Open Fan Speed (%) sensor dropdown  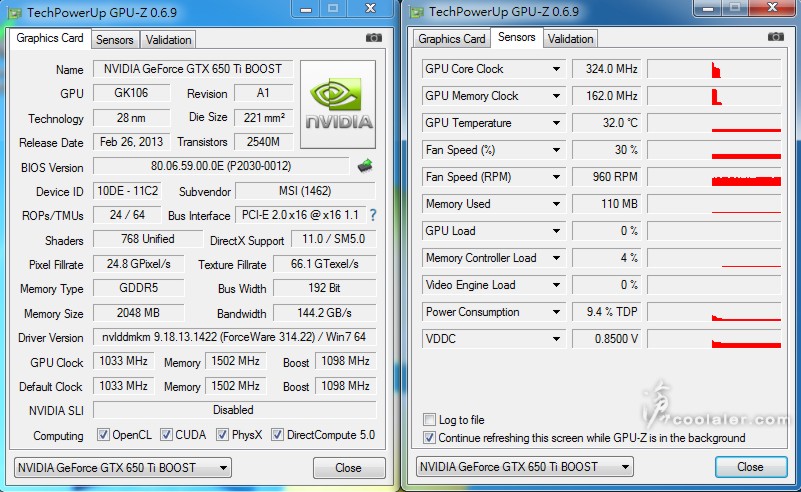556,150
